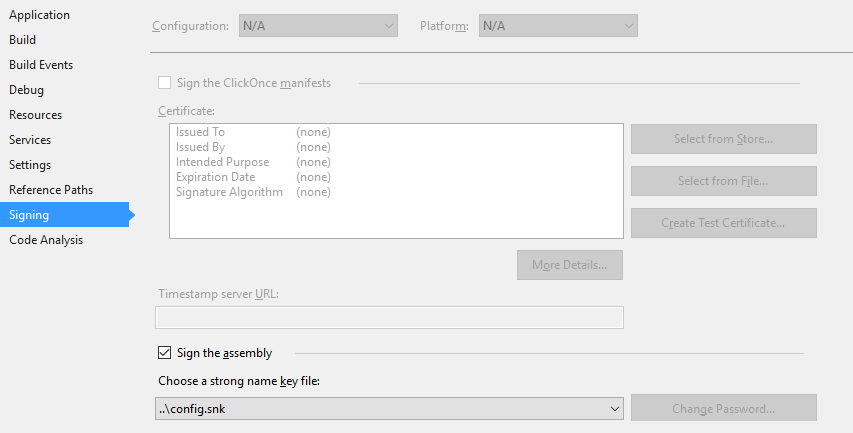Switch to the Build tab
The width and height of the screenshot is (853, 433).
pos(22,40)
